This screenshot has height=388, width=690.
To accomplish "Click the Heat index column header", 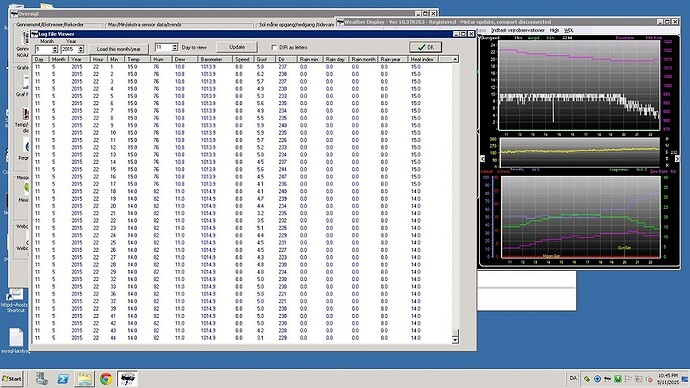I will point(422,59).
